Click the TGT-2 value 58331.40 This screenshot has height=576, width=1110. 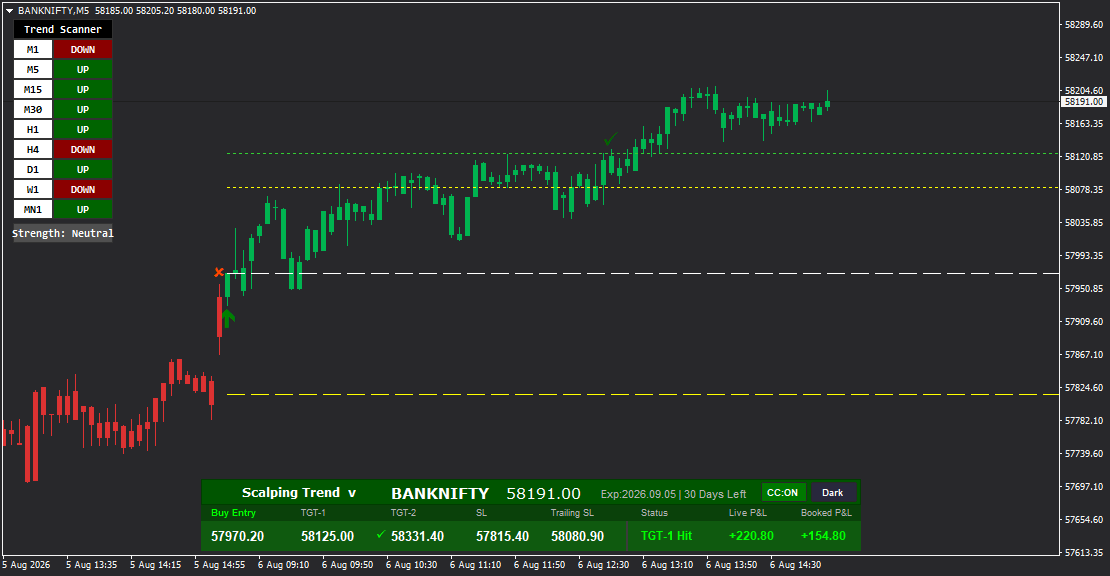pos(417,536)
